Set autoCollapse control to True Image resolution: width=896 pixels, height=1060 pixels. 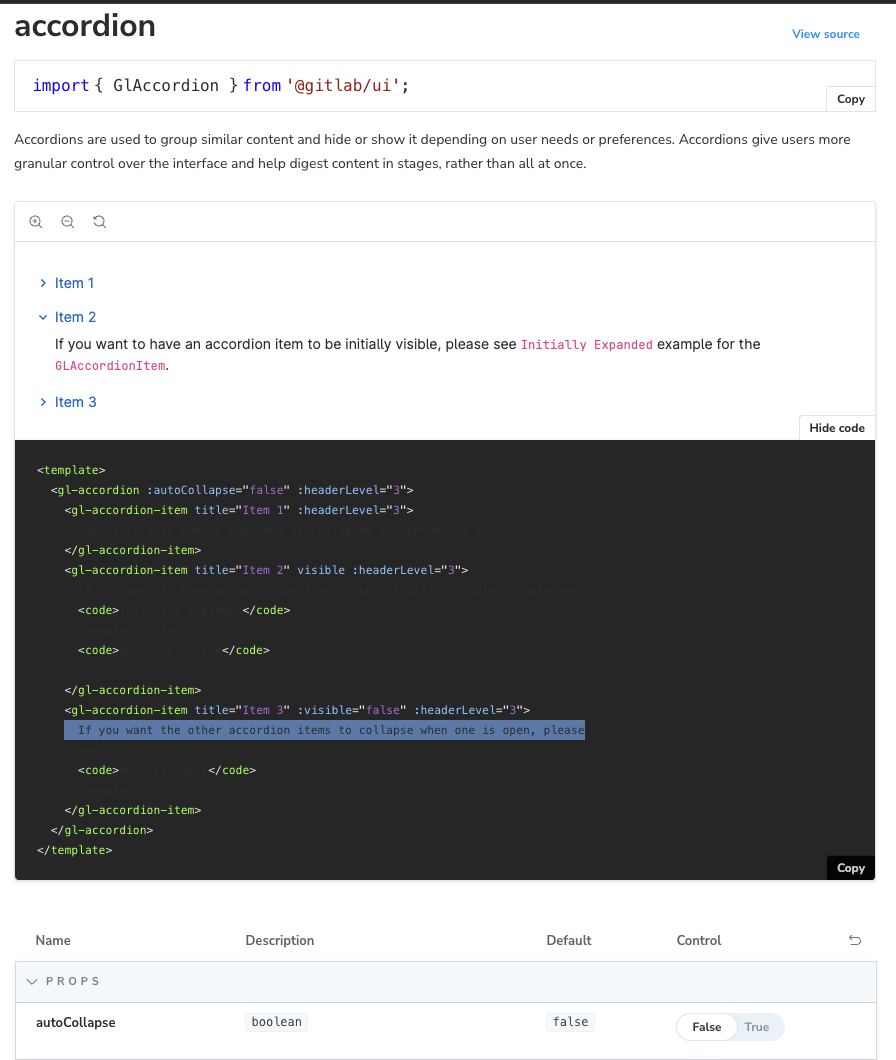click(x=757, y=1027)
